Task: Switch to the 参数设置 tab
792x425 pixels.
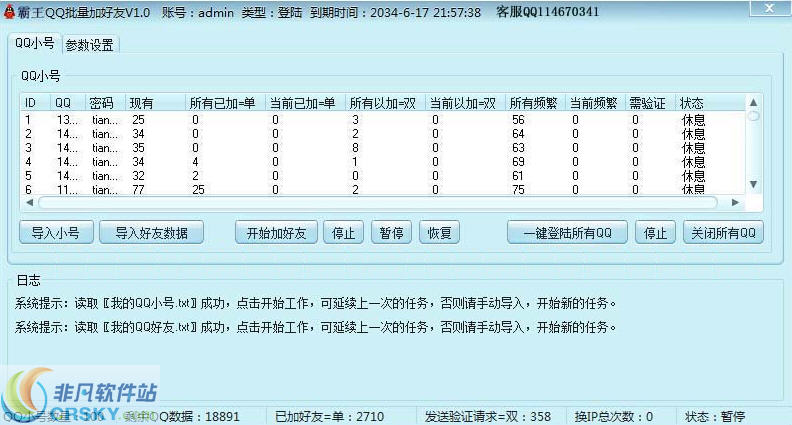Action: (90, 45)
